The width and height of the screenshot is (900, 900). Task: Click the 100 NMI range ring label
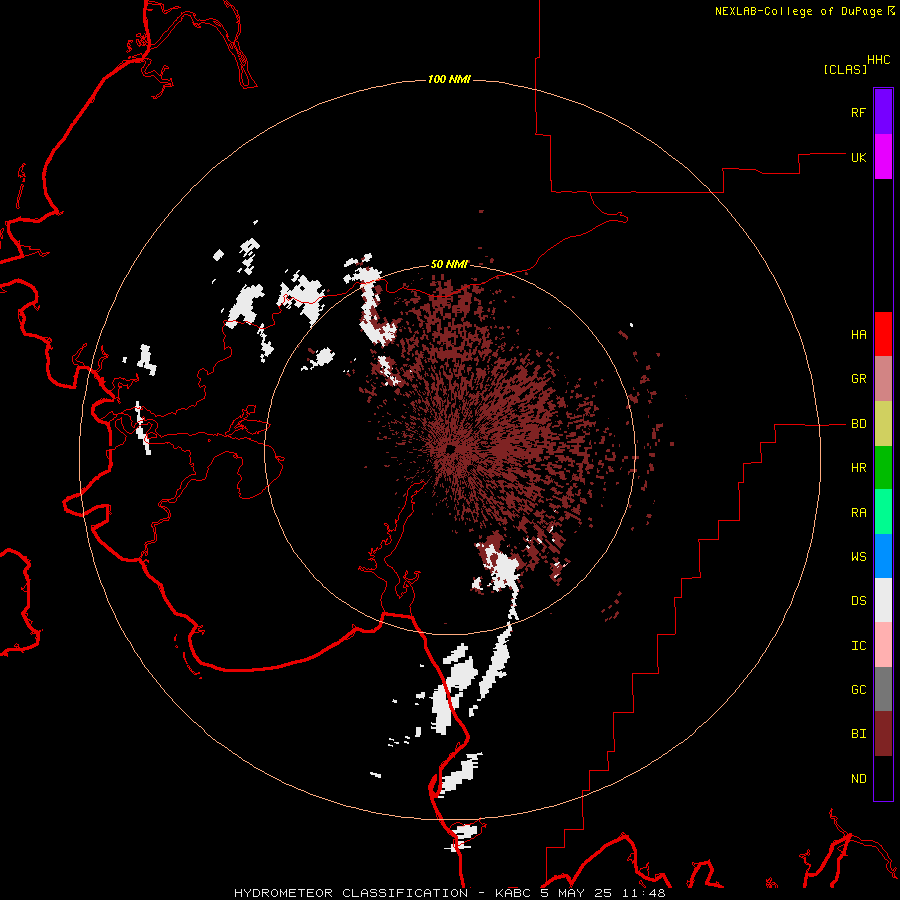[x=449, y=79]
